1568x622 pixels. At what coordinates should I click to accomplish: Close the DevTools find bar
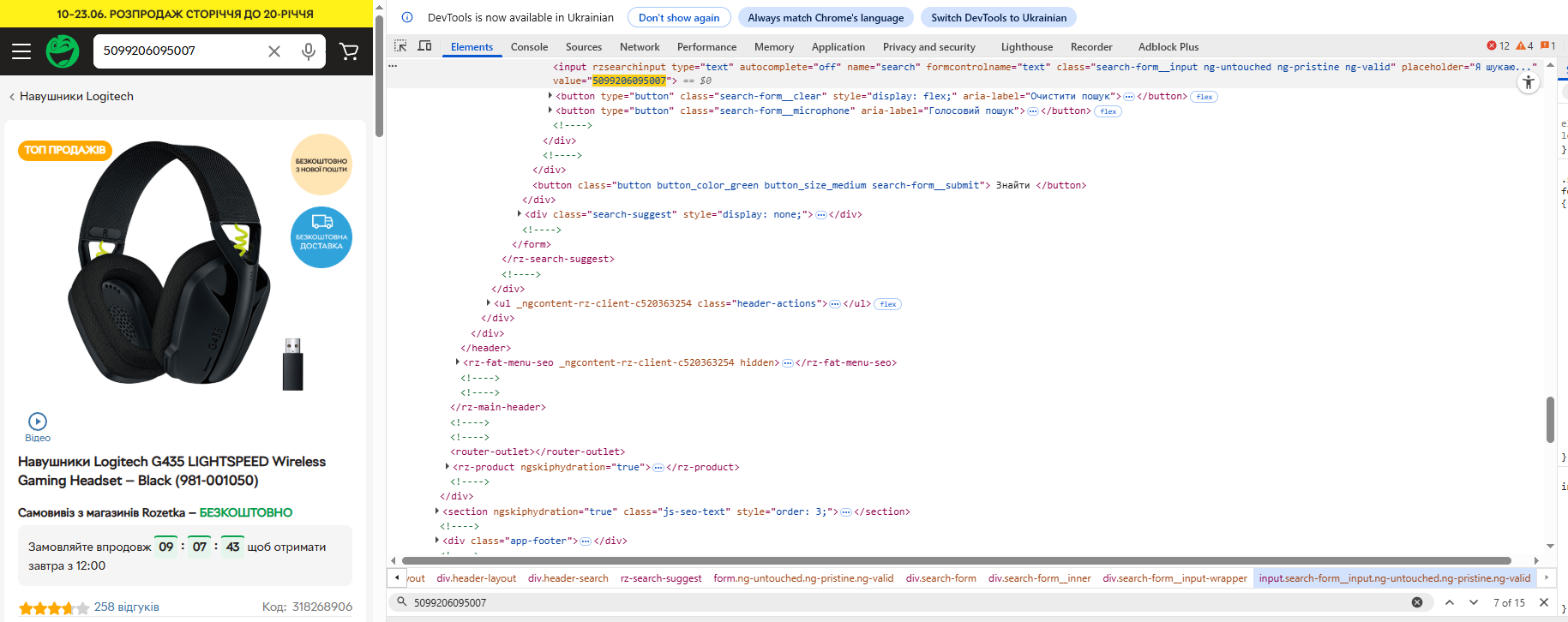click(1544, 602)
